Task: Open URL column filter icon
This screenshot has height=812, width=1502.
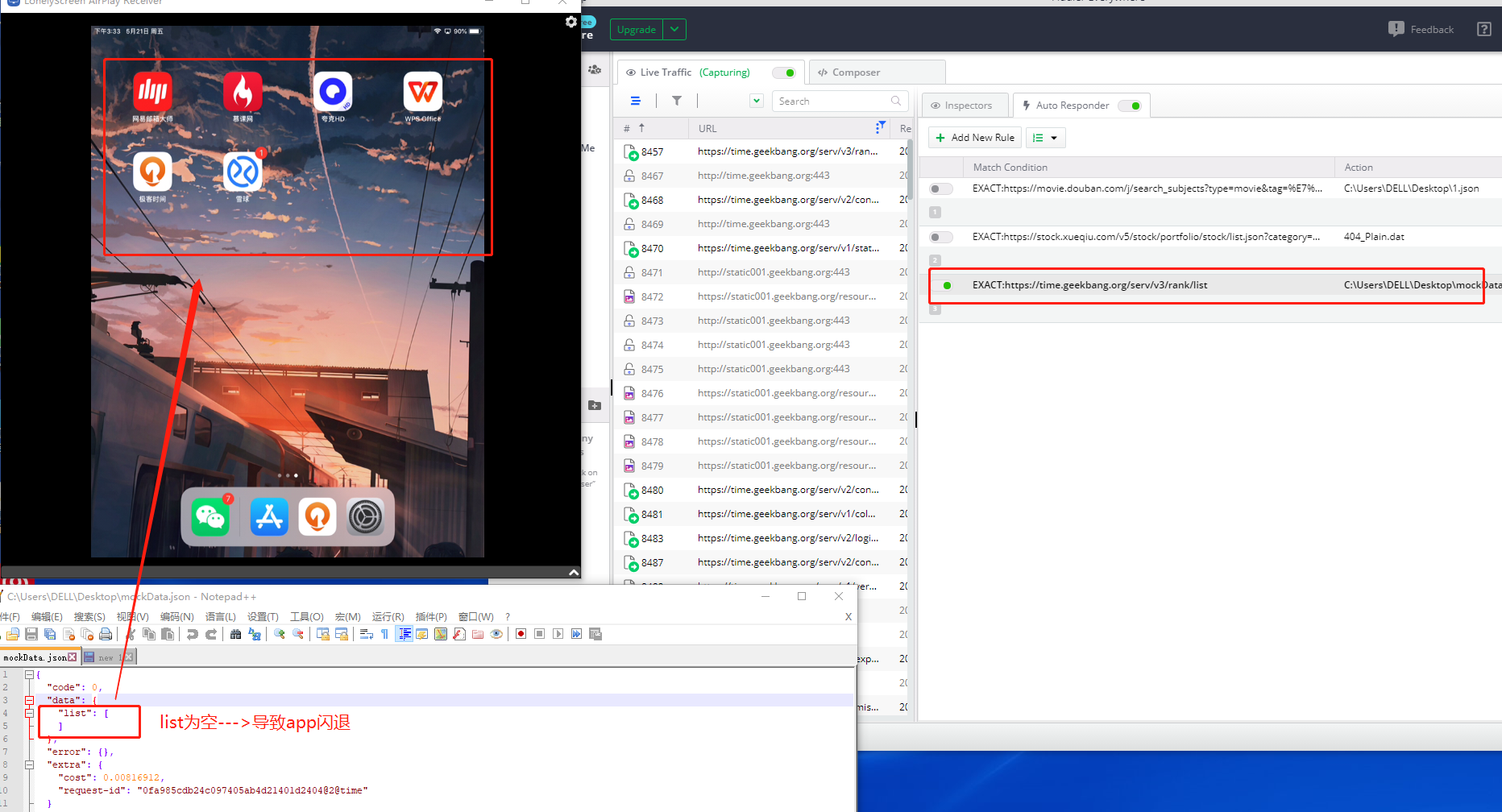Action: coord(881,127)
